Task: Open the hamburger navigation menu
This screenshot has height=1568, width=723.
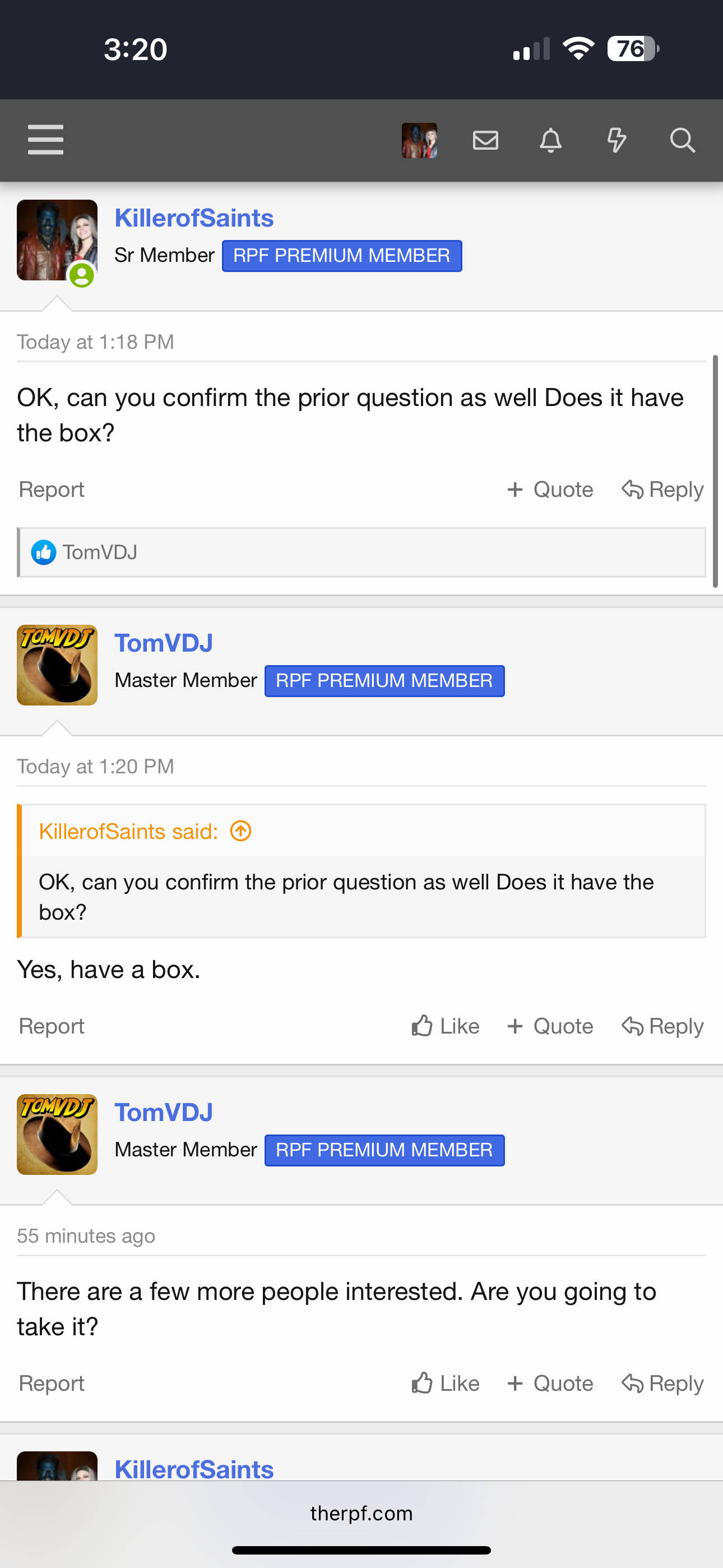Action: click(45, 140)
